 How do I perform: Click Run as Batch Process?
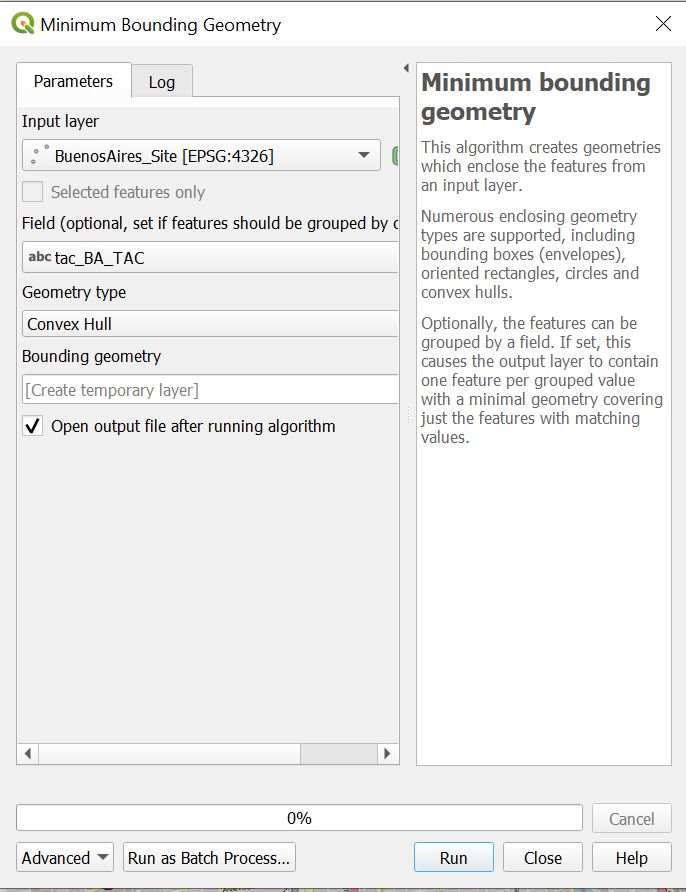[x=208, y=857]
